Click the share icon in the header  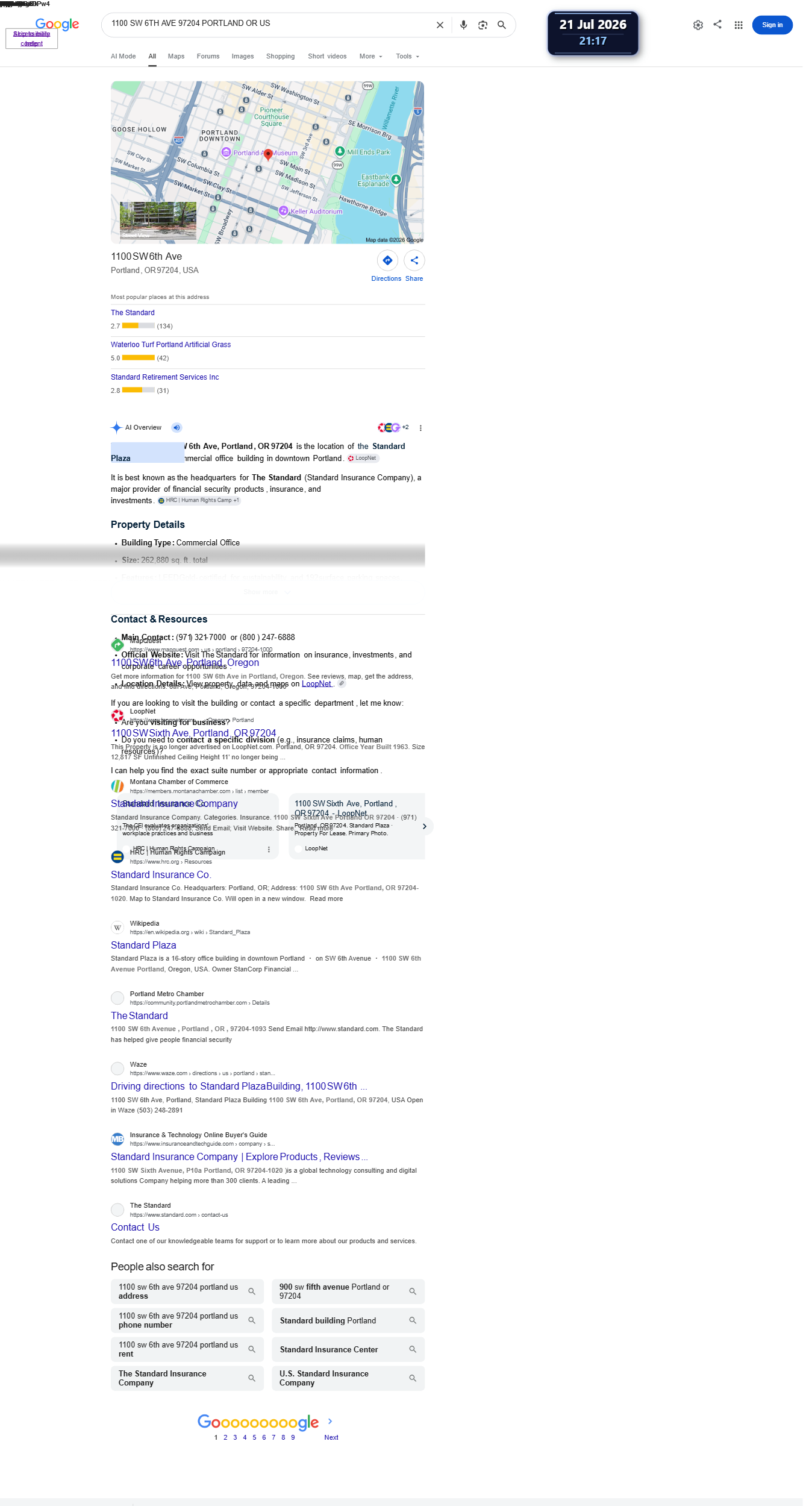pyautogui.click(x=717, y=25)
